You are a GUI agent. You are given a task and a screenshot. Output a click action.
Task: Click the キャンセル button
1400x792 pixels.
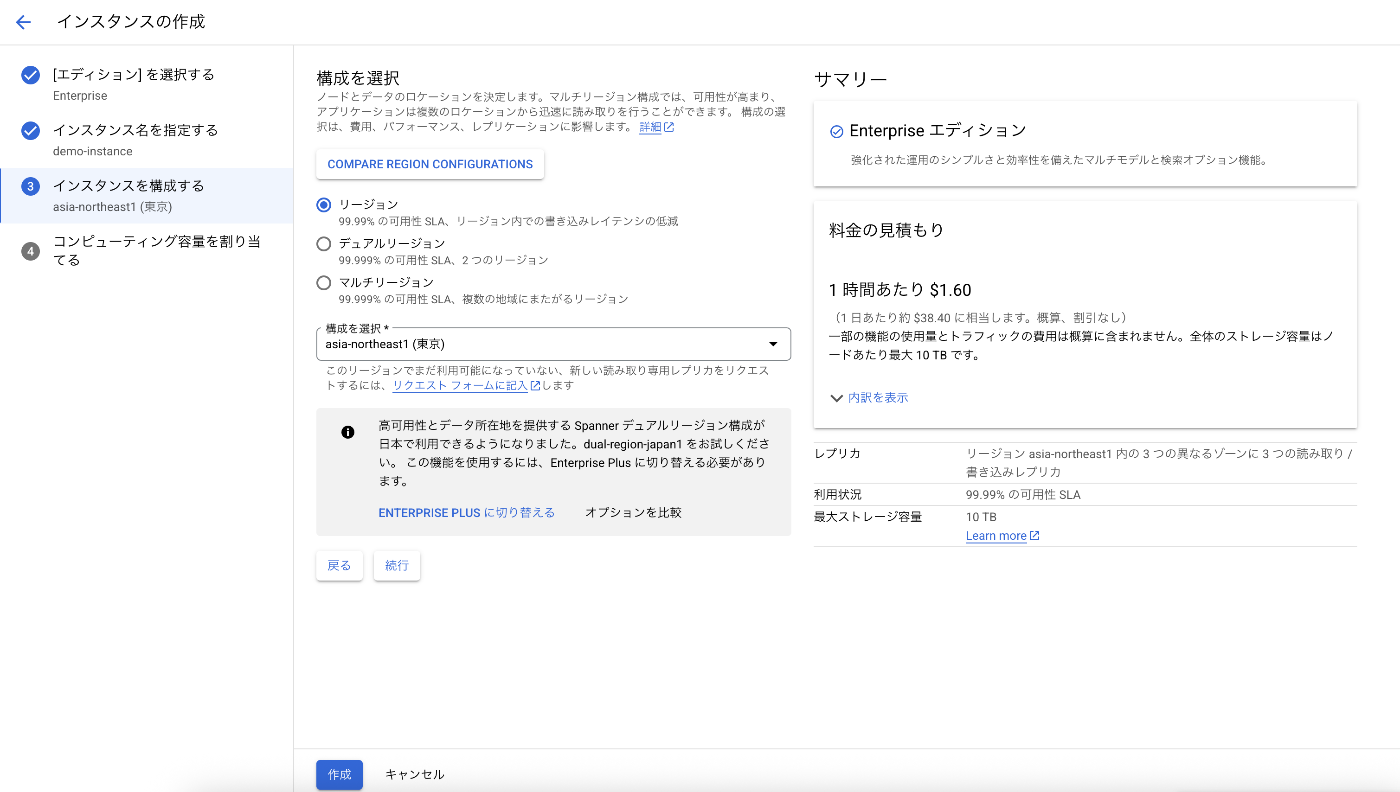pyautogui.click(x=415, y=775)
